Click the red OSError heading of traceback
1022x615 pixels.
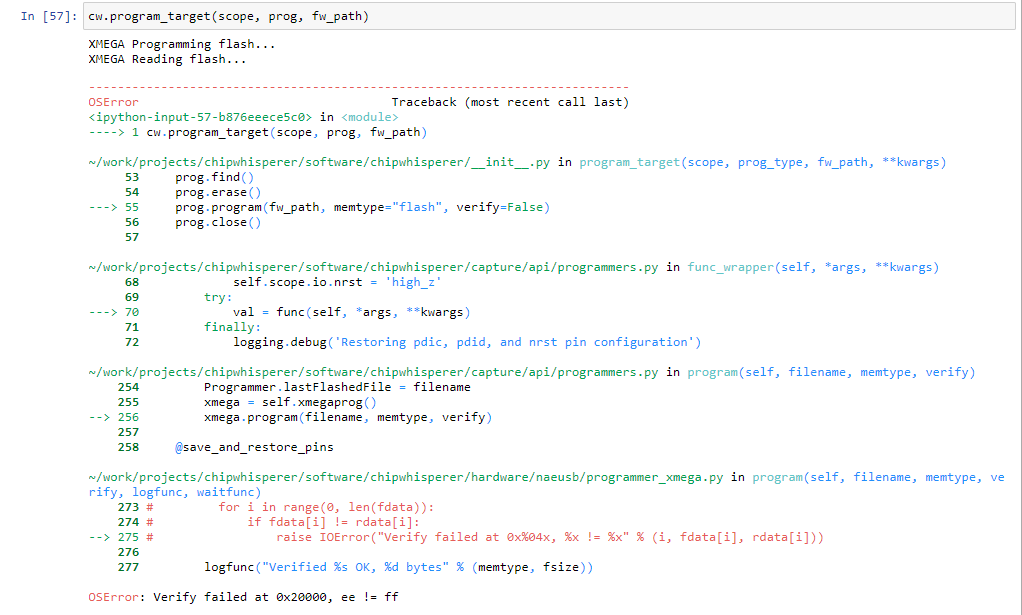point(113,102)
